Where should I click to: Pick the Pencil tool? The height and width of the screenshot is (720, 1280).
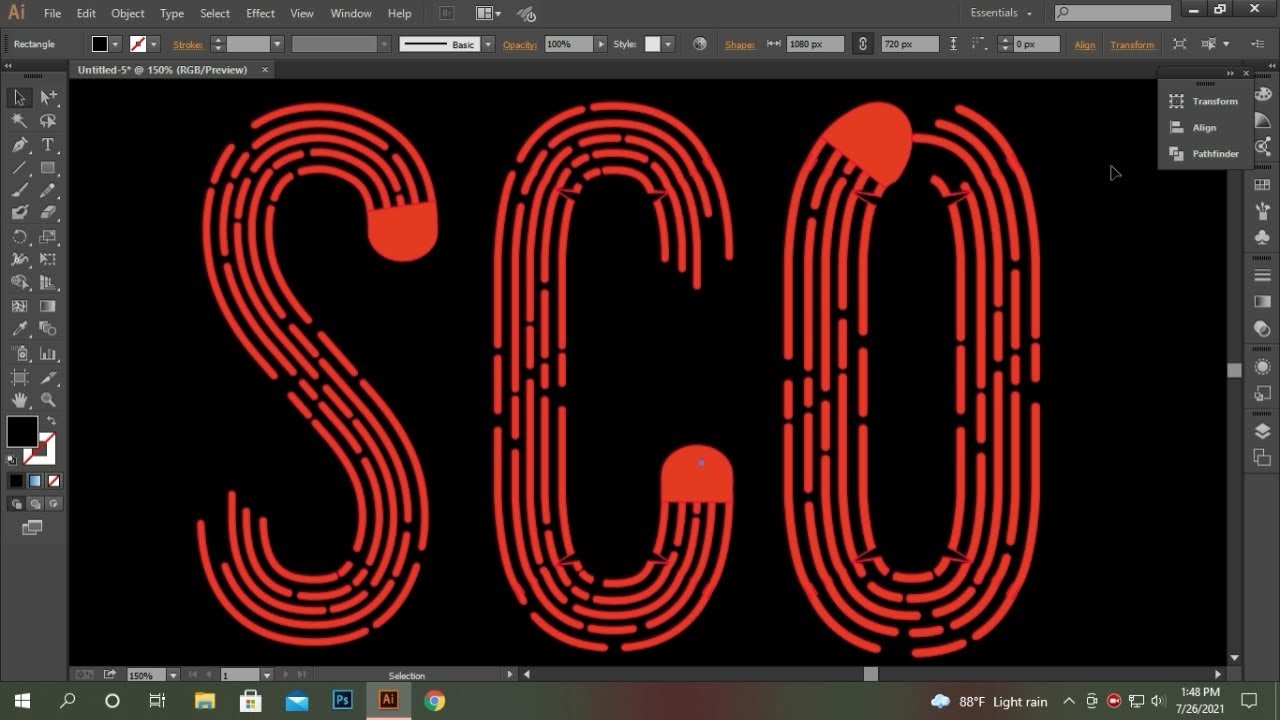pos(48,190)
